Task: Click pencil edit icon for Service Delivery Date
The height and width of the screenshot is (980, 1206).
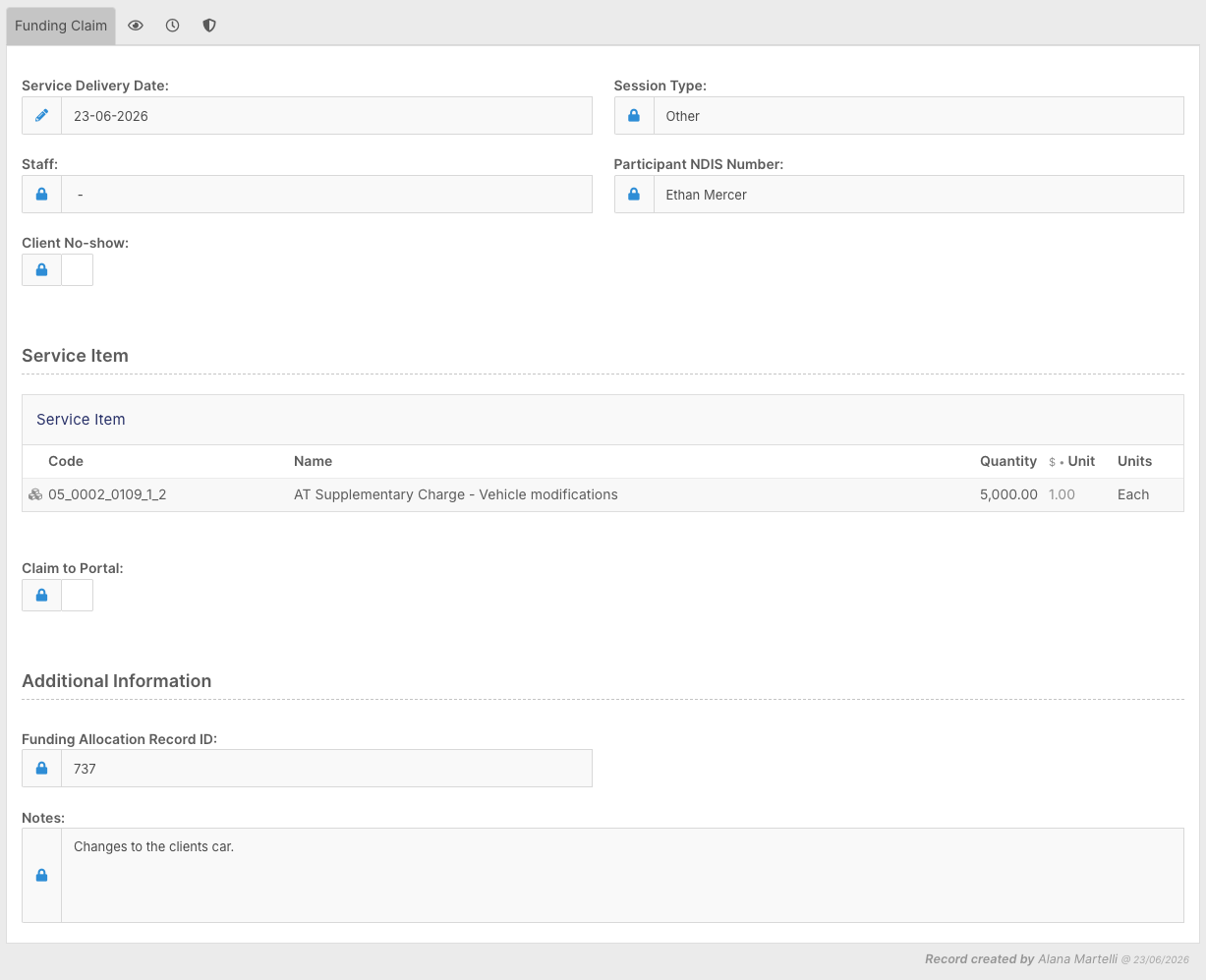Action: pos(41,116)
